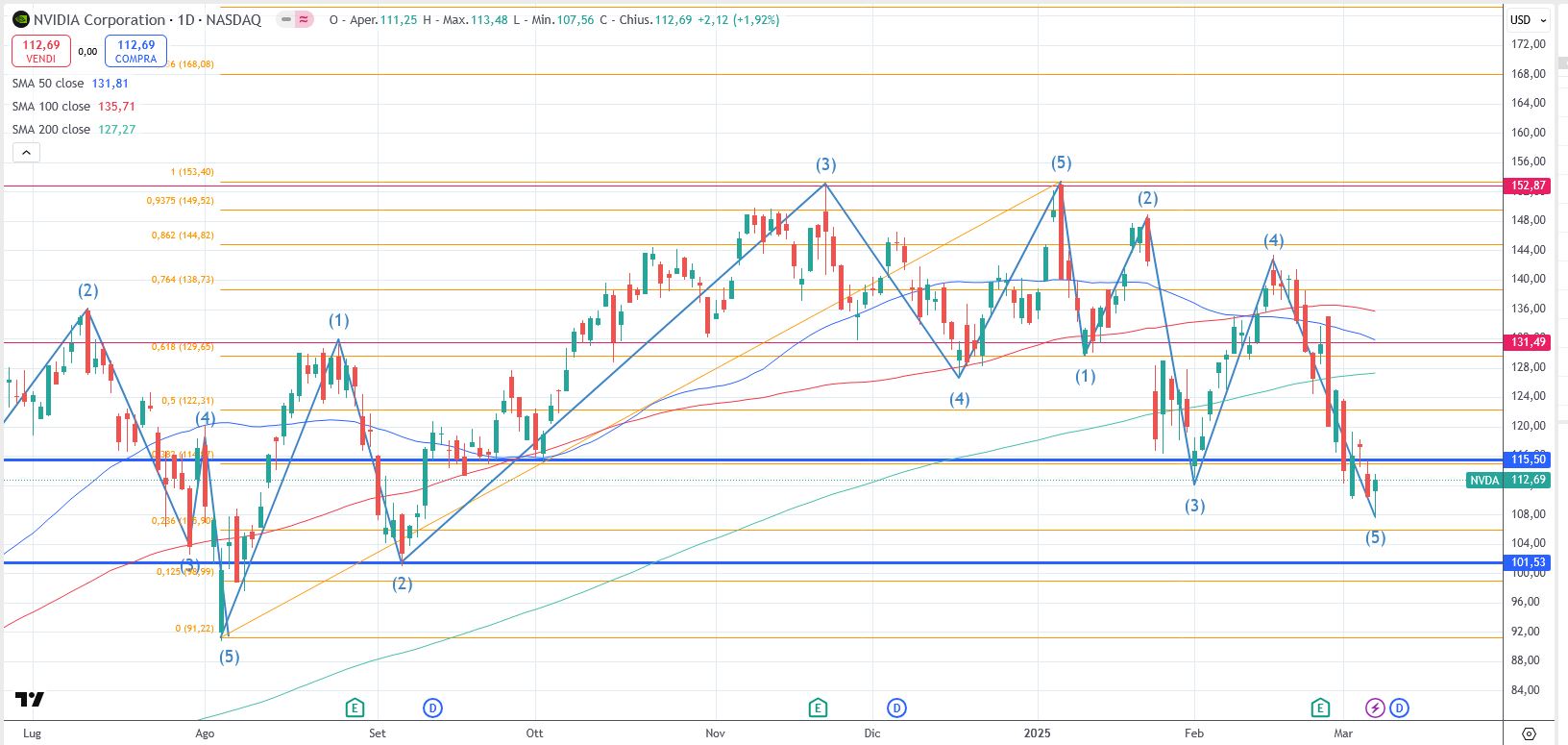Click the Dic label on the time axis
This screenshot has height=745, width=1568.
(871, 733)
